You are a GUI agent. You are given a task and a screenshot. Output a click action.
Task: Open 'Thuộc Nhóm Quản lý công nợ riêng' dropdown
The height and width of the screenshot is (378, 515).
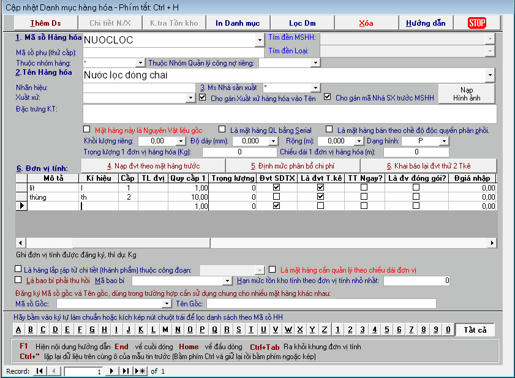(315, 62)
